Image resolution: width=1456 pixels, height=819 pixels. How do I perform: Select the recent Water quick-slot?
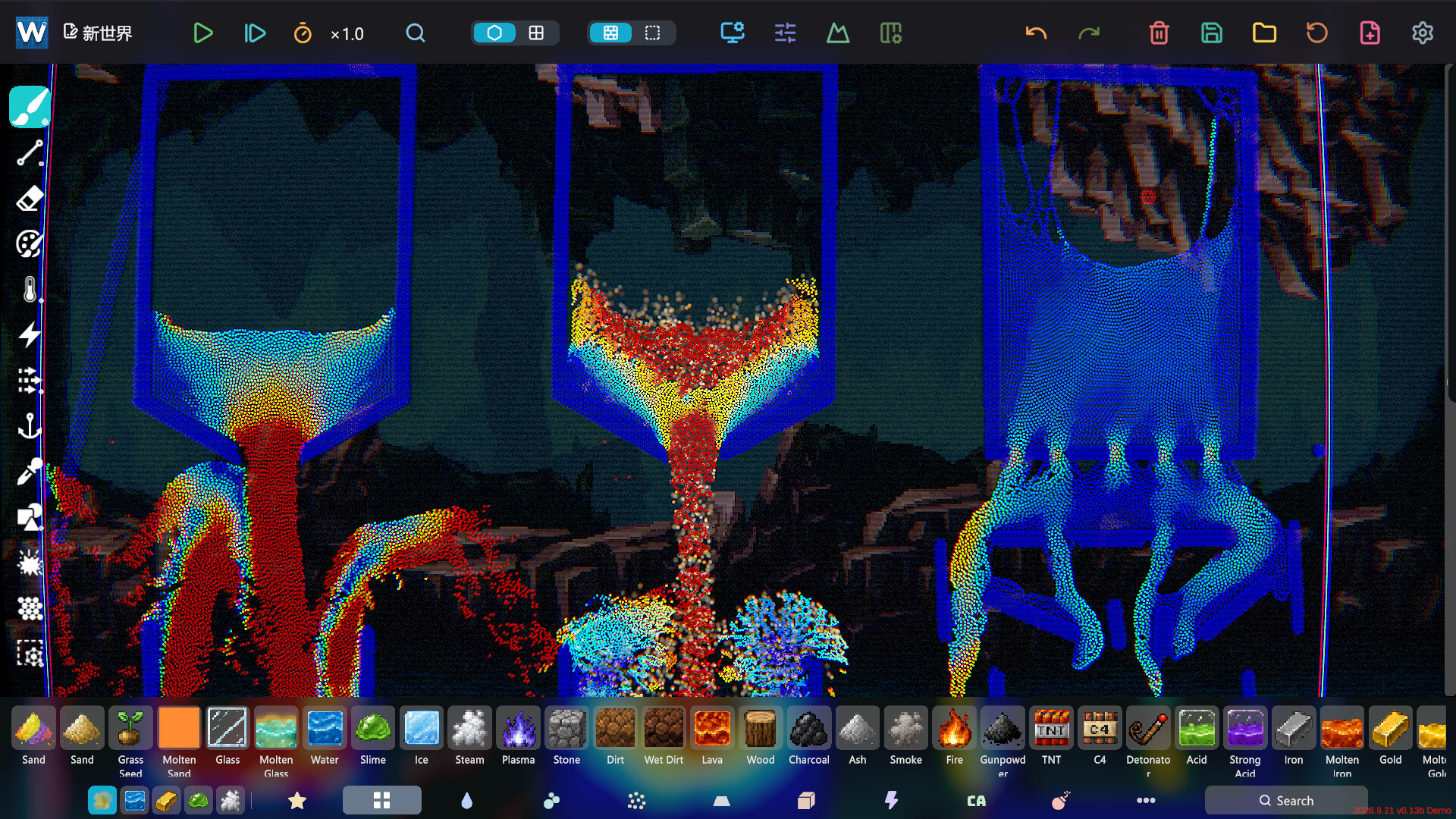click(134, 800)
